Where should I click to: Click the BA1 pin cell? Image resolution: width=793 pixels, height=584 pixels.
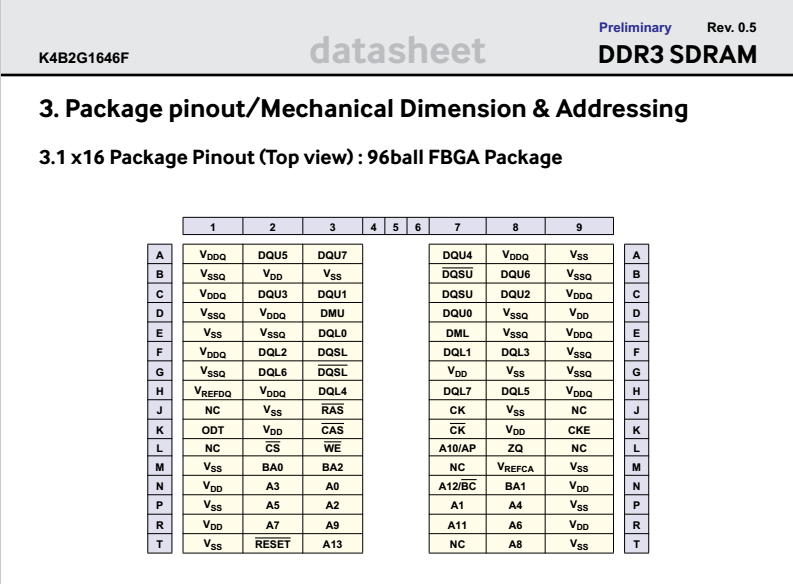point(515,486)
